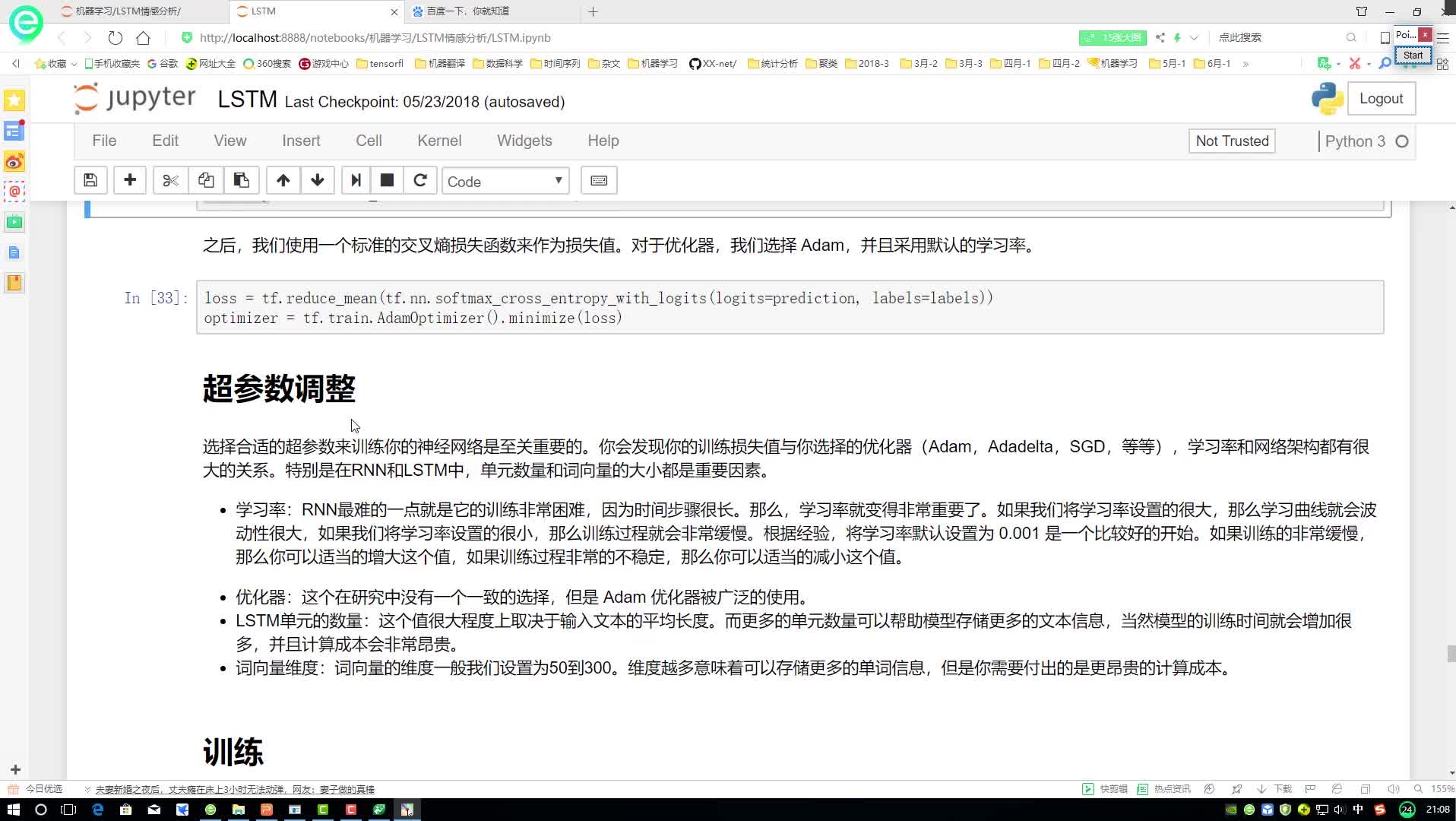Screen dimensions: 1456x821
Task: Open Cortana search circle in taskbar
Action: click(41, 810)
